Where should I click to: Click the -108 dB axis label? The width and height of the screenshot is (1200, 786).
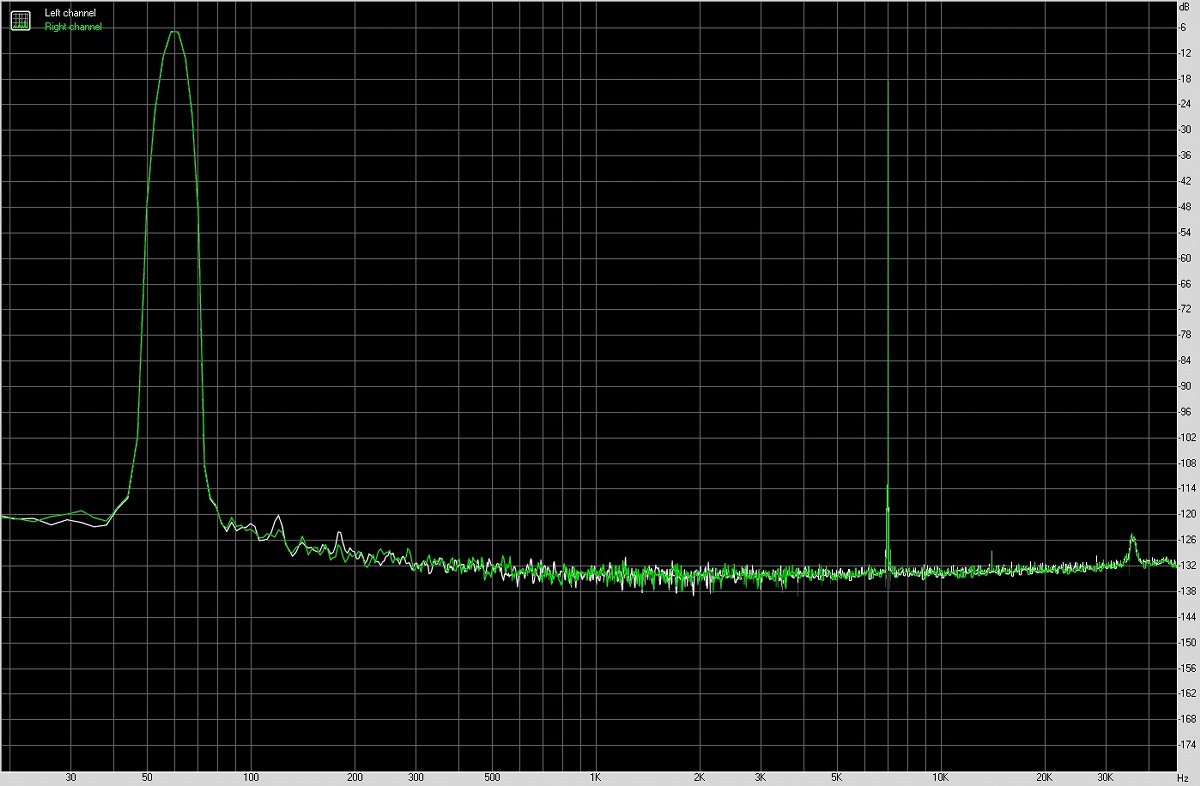1187,463
